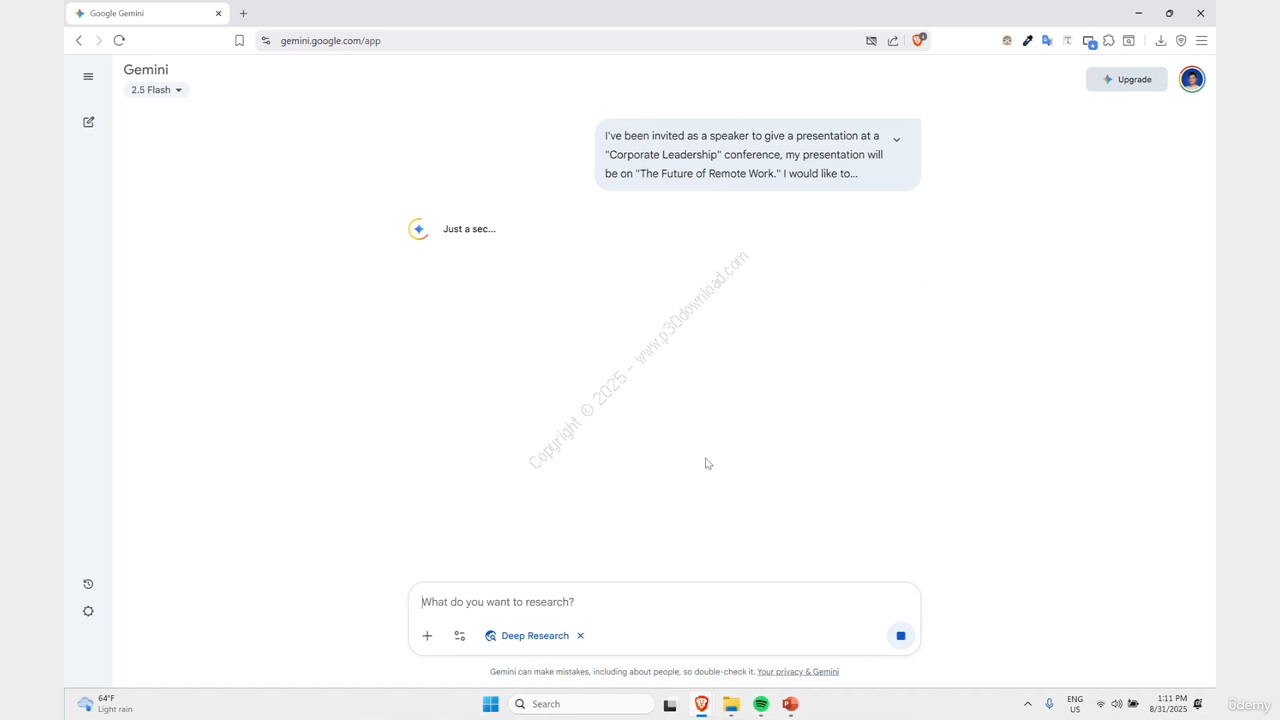Open Gemini settings gear in sidebar
Viewport: 1280px width, 720px height.
coord(88,611)
